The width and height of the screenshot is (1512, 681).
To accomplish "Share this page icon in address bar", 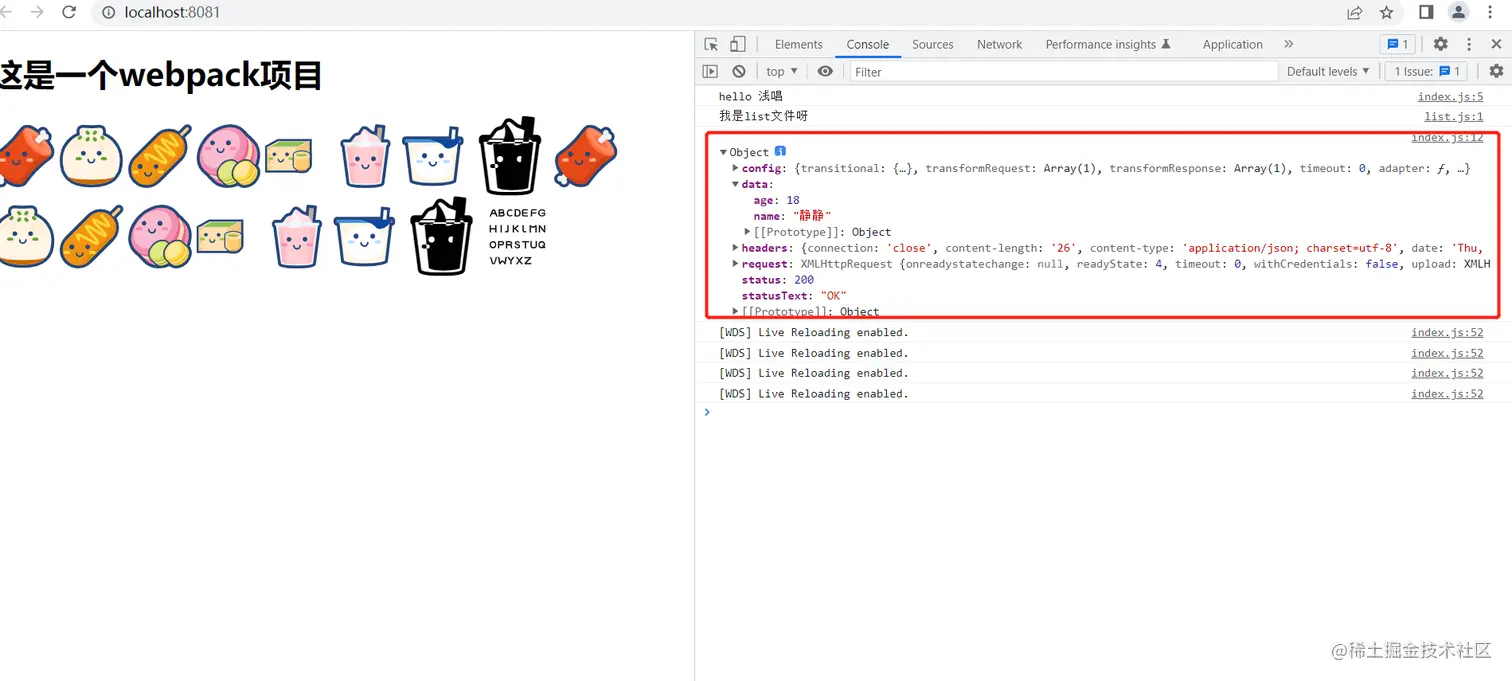I will (1354, 13).
